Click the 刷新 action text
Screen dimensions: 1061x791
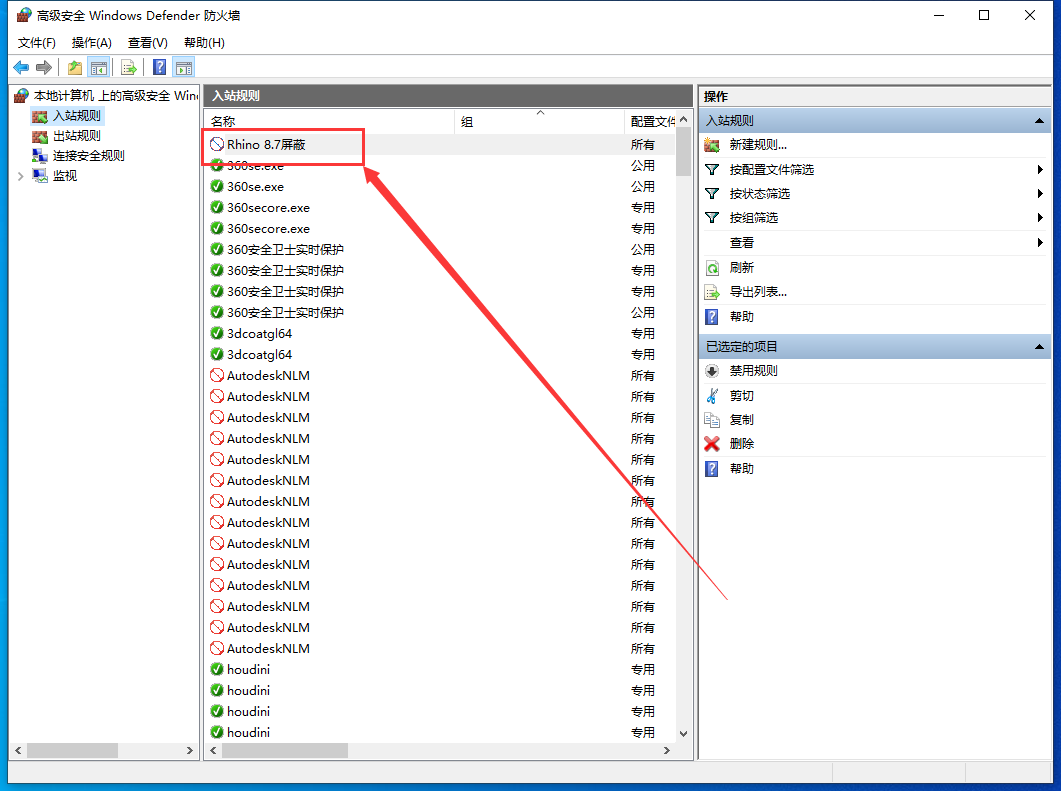(x=742, y=268)
